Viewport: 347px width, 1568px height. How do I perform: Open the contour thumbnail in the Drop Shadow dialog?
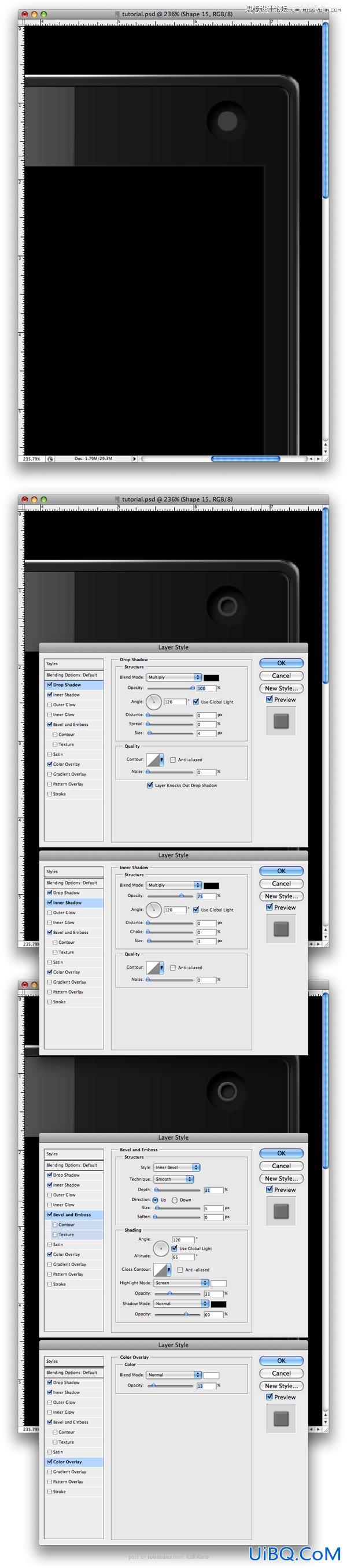pos(153,759)
